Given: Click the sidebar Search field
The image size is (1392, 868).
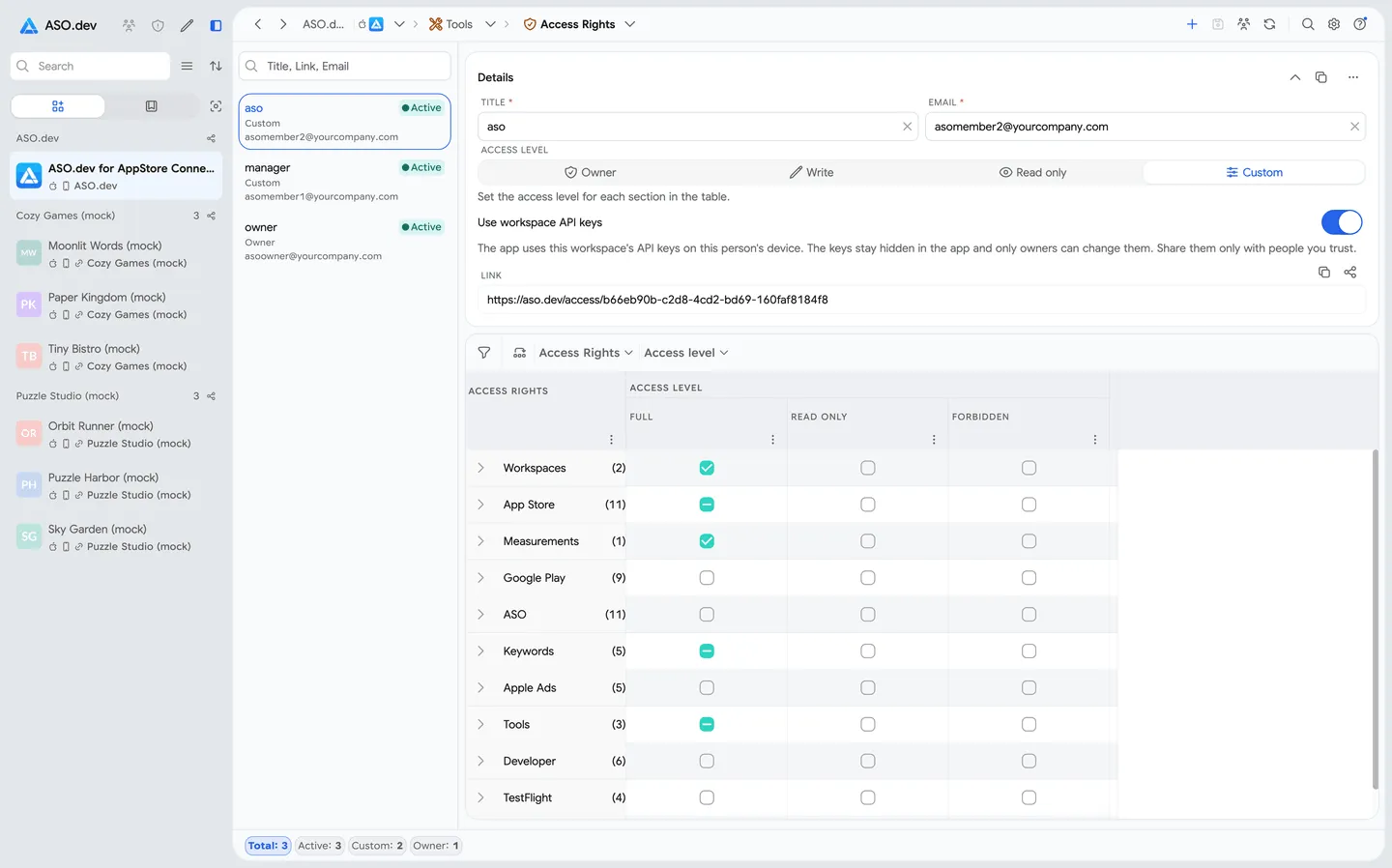Looking at the screenshot, I should (90, 66).
